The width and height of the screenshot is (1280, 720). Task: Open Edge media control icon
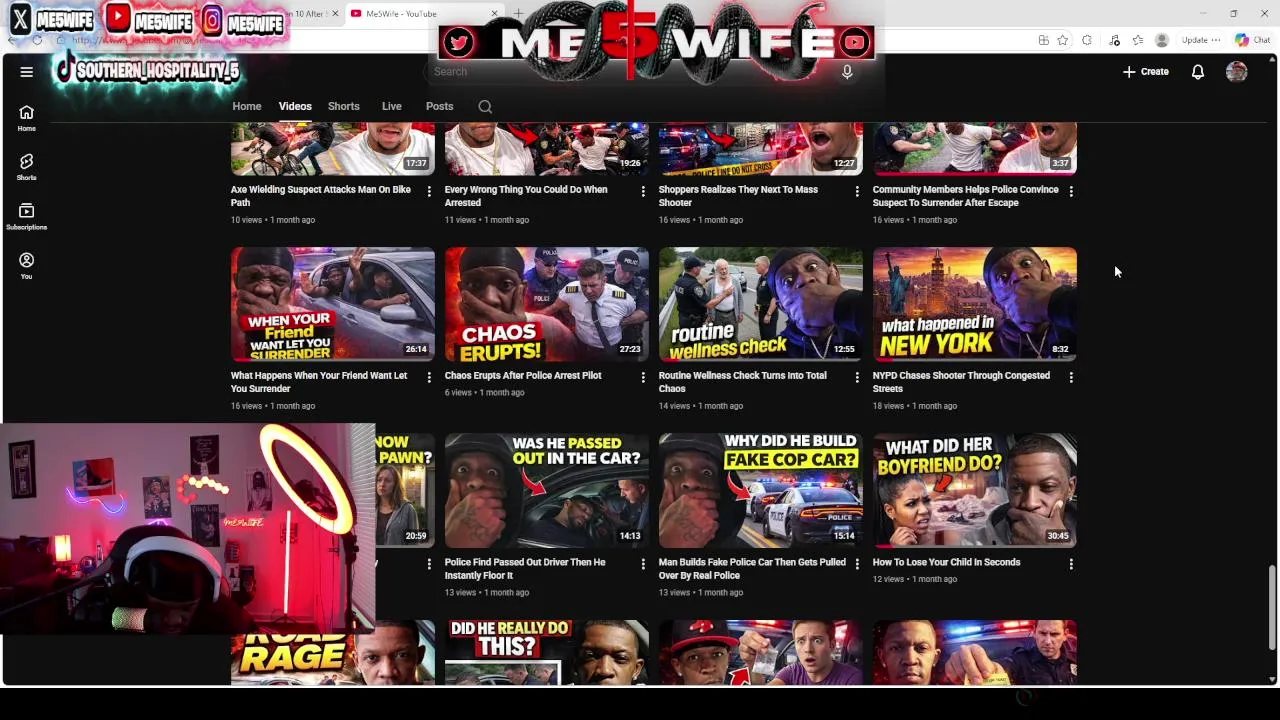pos(1114,40)
